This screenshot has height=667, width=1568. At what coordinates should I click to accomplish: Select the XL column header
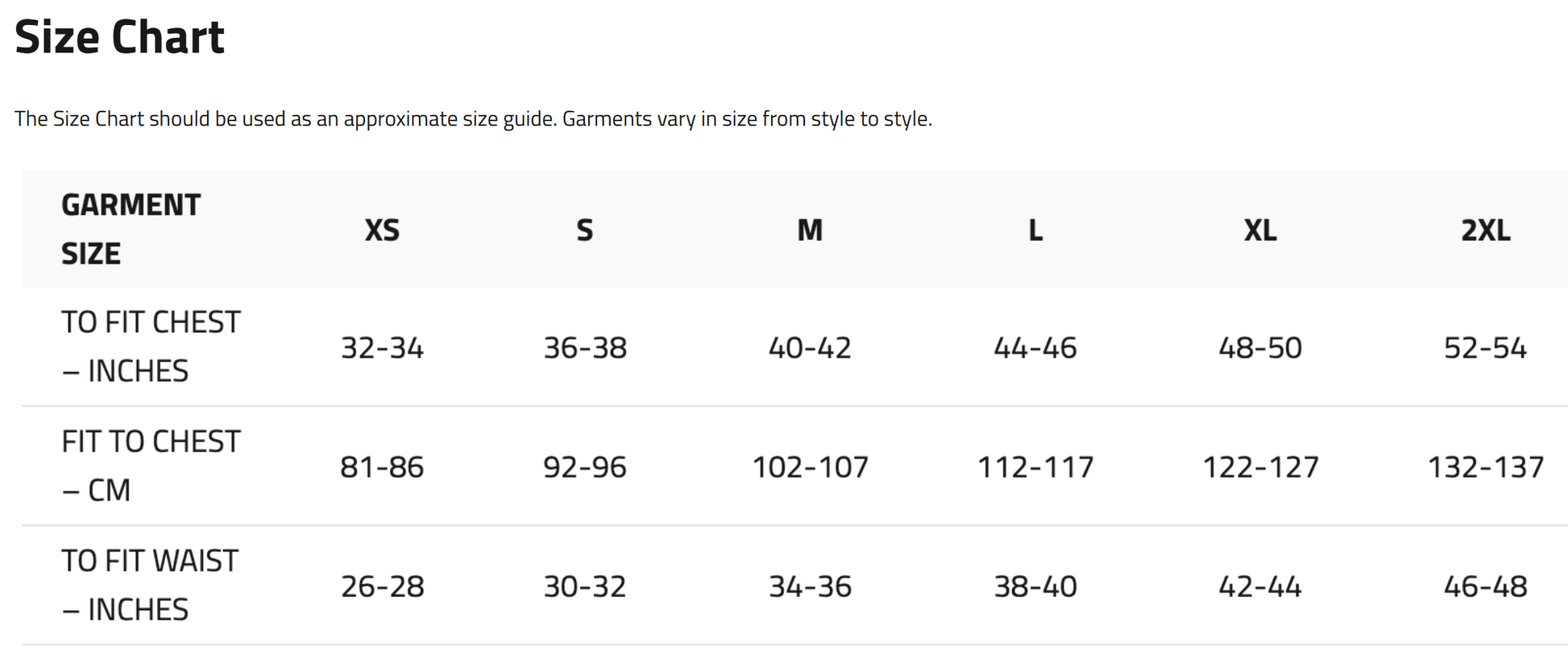1260,230
